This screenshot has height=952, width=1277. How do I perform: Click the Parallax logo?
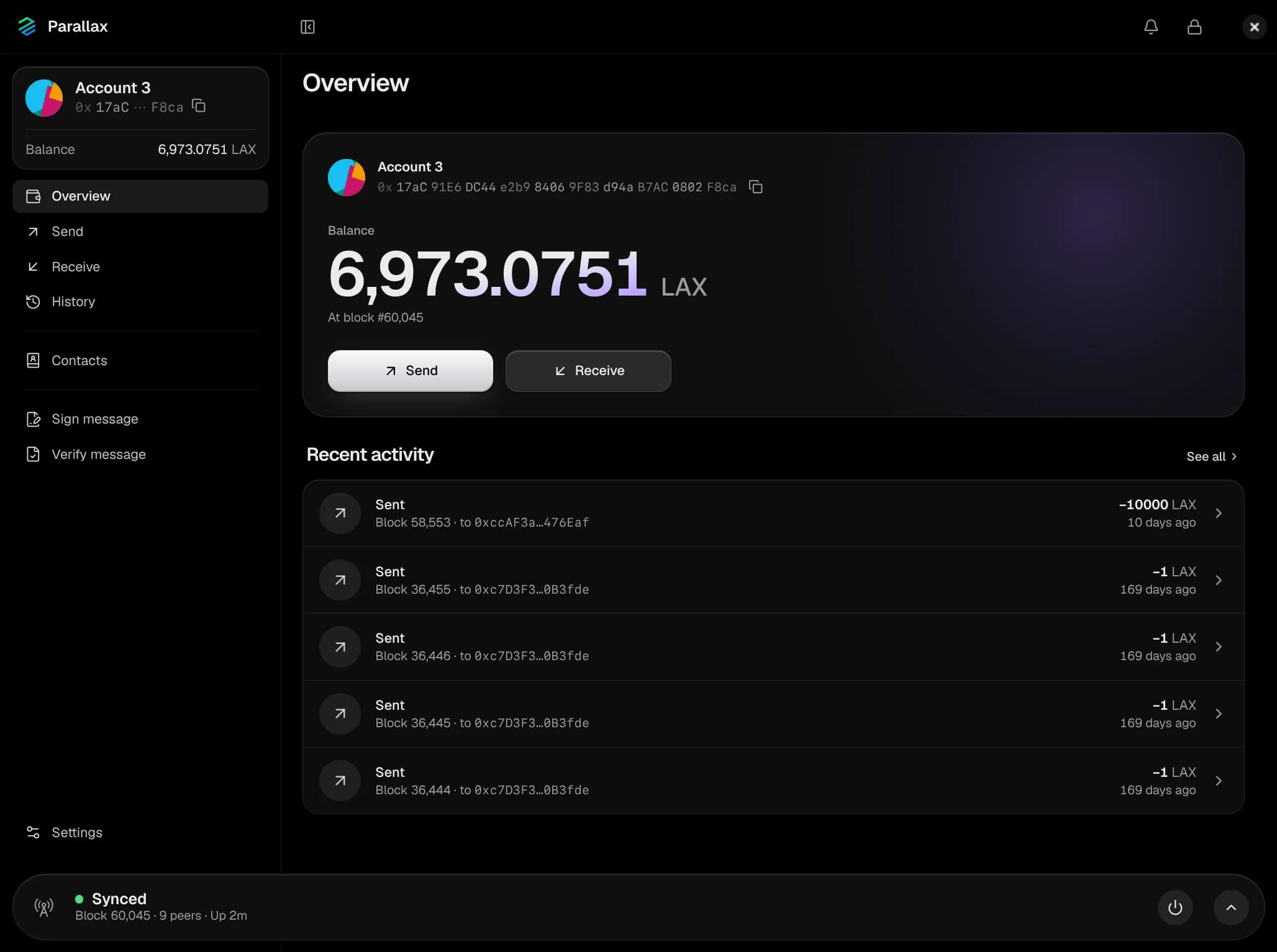coord(27,27)
